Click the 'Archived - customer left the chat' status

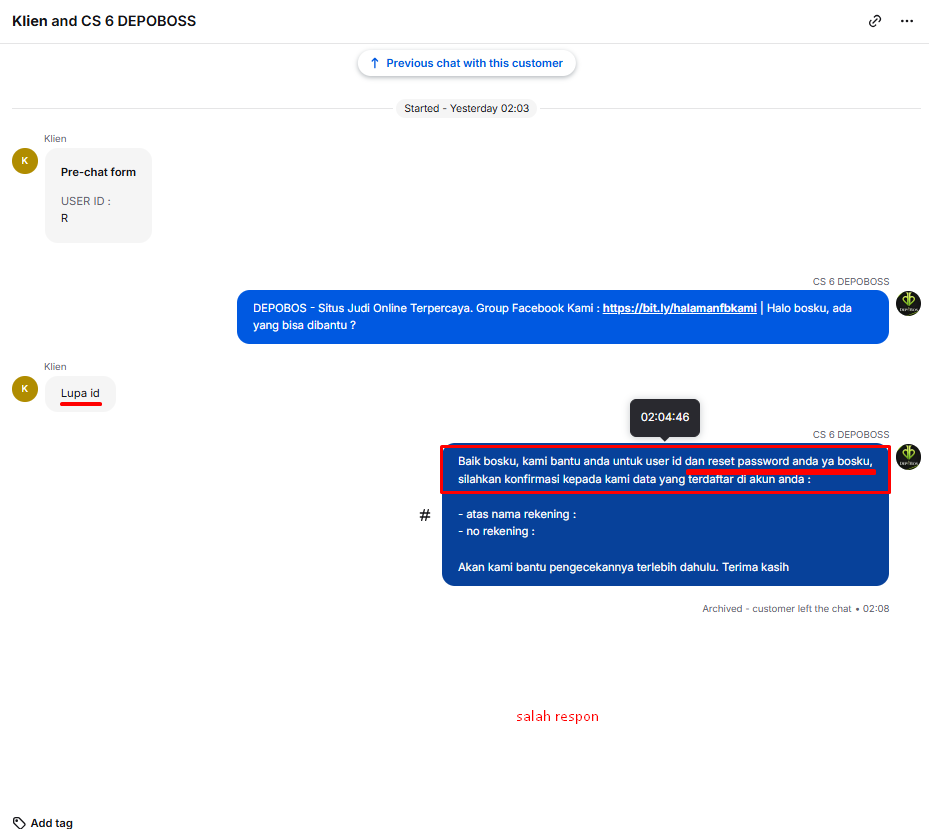click(795, 609)
